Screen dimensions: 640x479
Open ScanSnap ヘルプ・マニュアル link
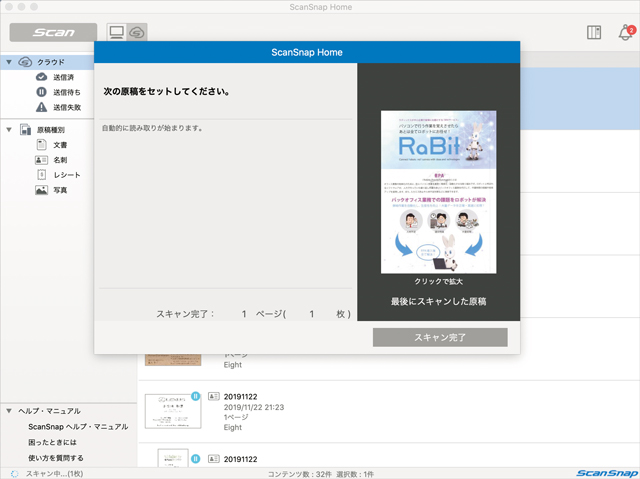pos(78,427)
